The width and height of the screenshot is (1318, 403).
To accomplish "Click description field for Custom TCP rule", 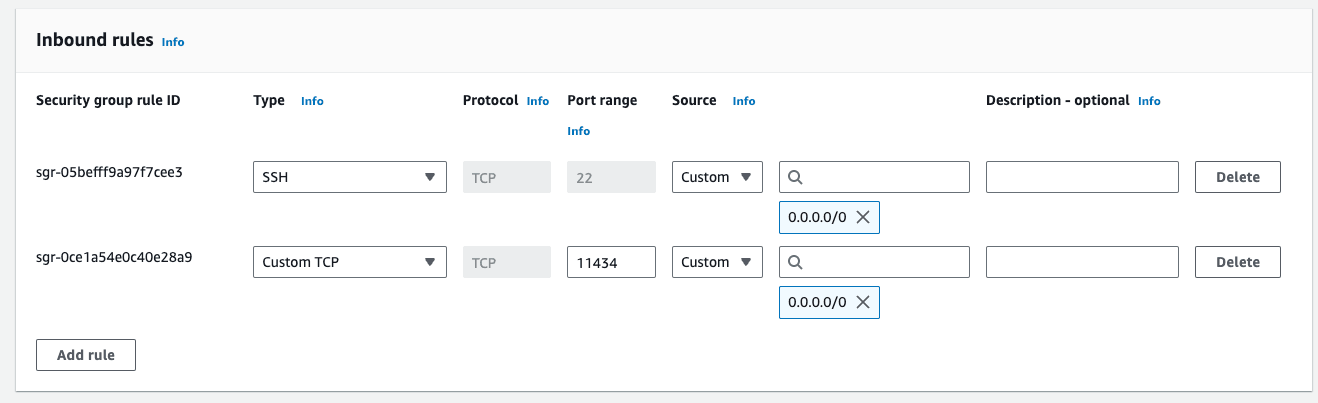I will click(x=1082, y=262).
